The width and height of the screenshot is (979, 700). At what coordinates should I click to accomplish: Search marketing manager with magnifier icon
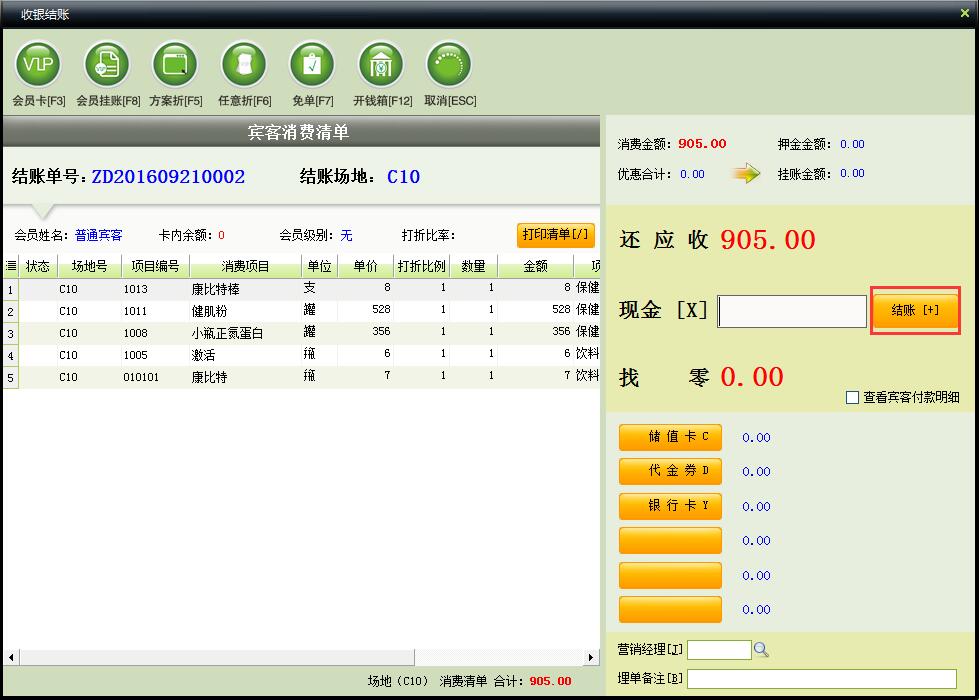tap(761, 649)
